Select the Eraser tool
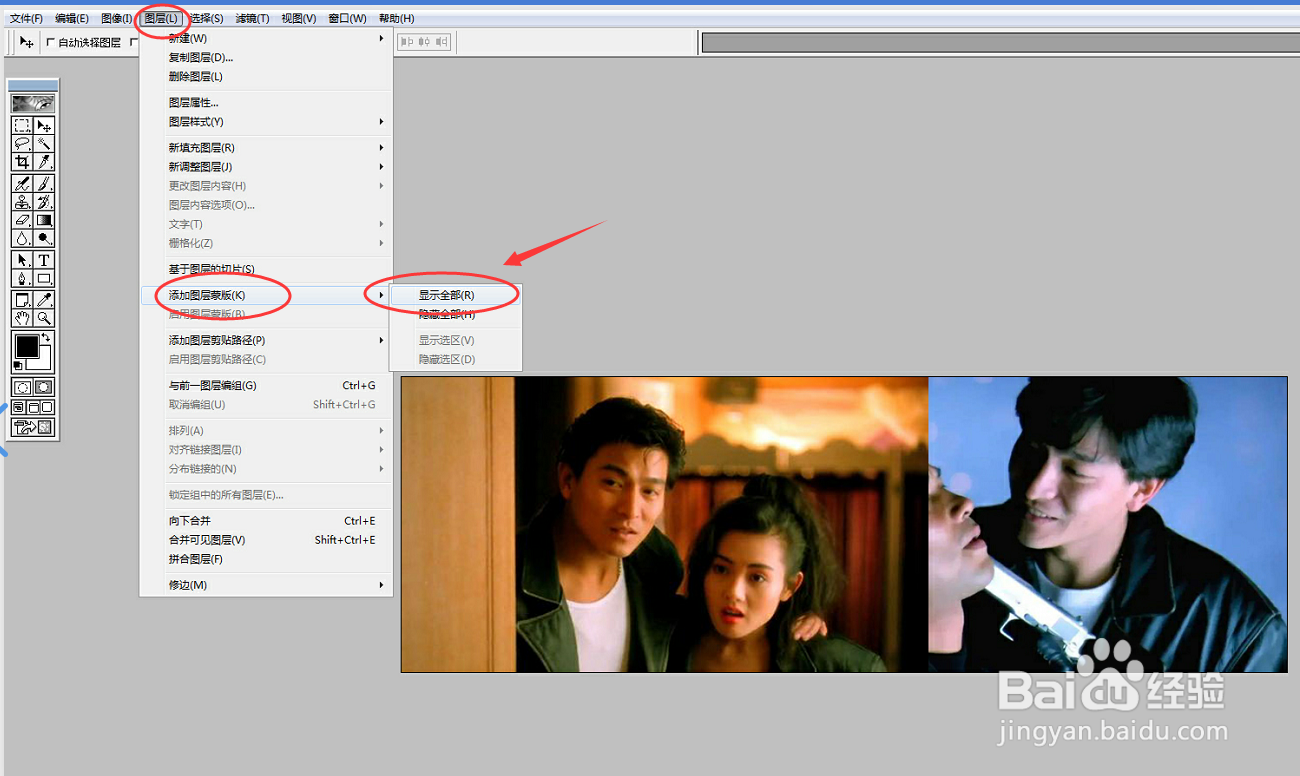The width and height of the screenshot is (1300, 776). (22, 220)
